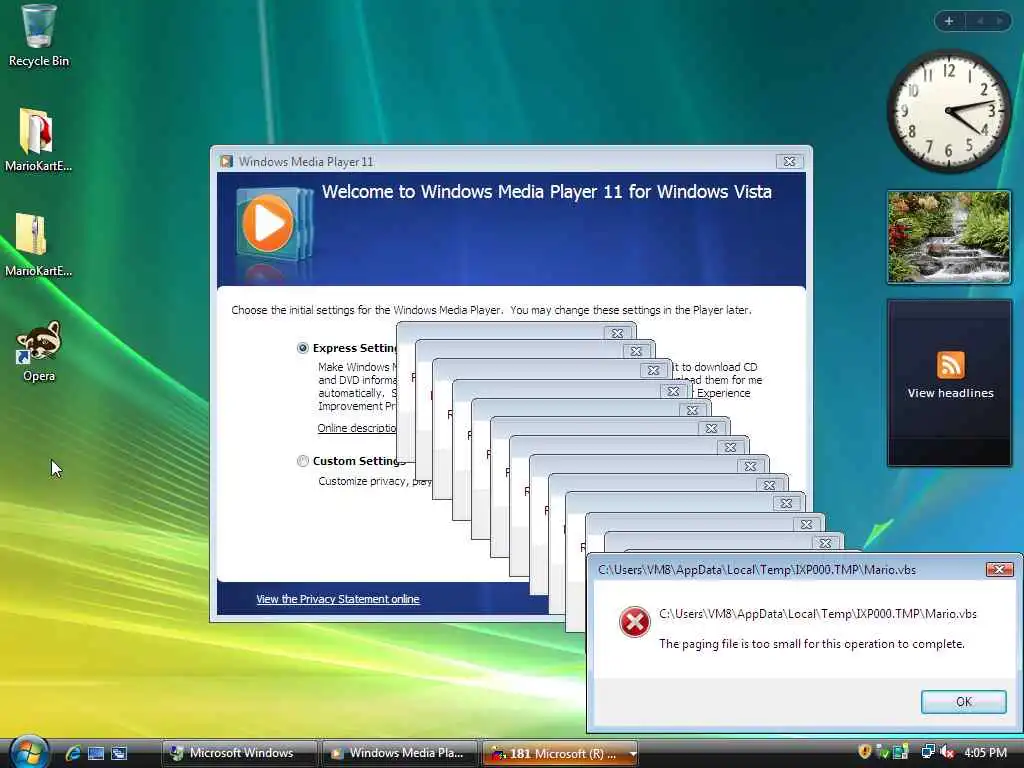Screen dimensions: 1024x768
Task: Click 'Choose the initial settings' instruction text
Action: [x=491, y=310]
